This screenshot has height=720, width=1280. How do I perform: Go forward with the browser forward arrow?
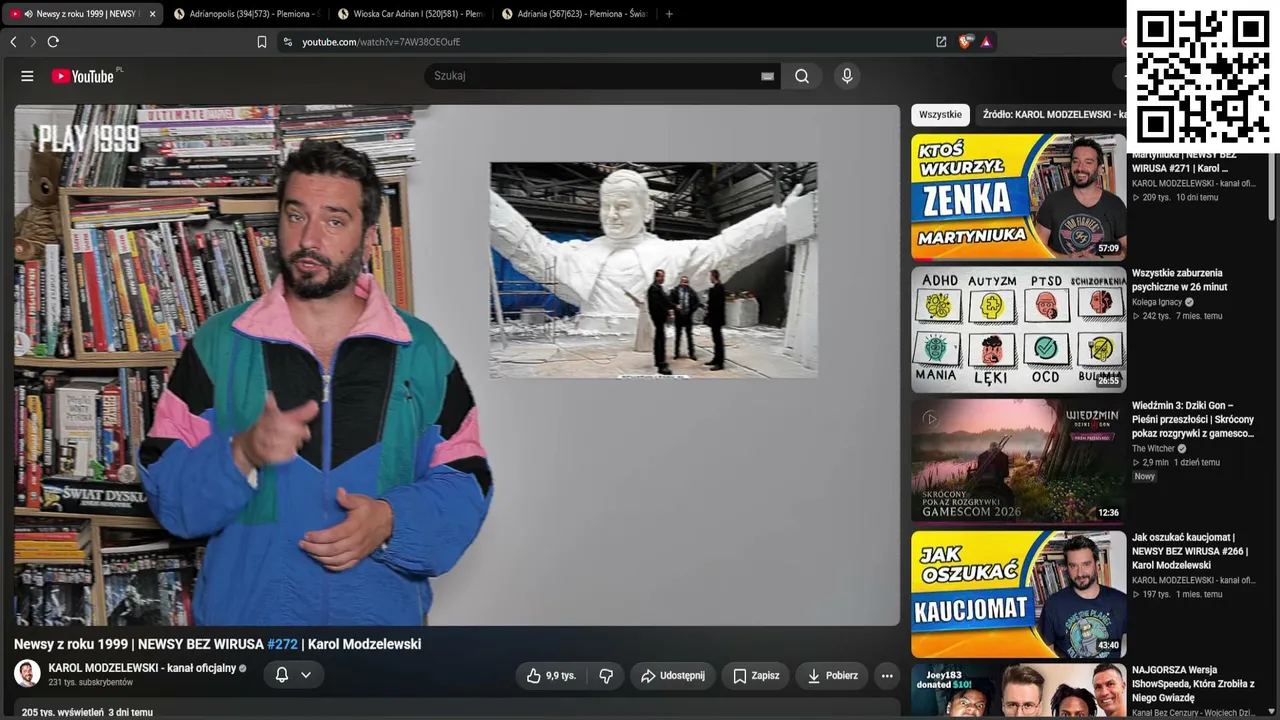(33, 42)
